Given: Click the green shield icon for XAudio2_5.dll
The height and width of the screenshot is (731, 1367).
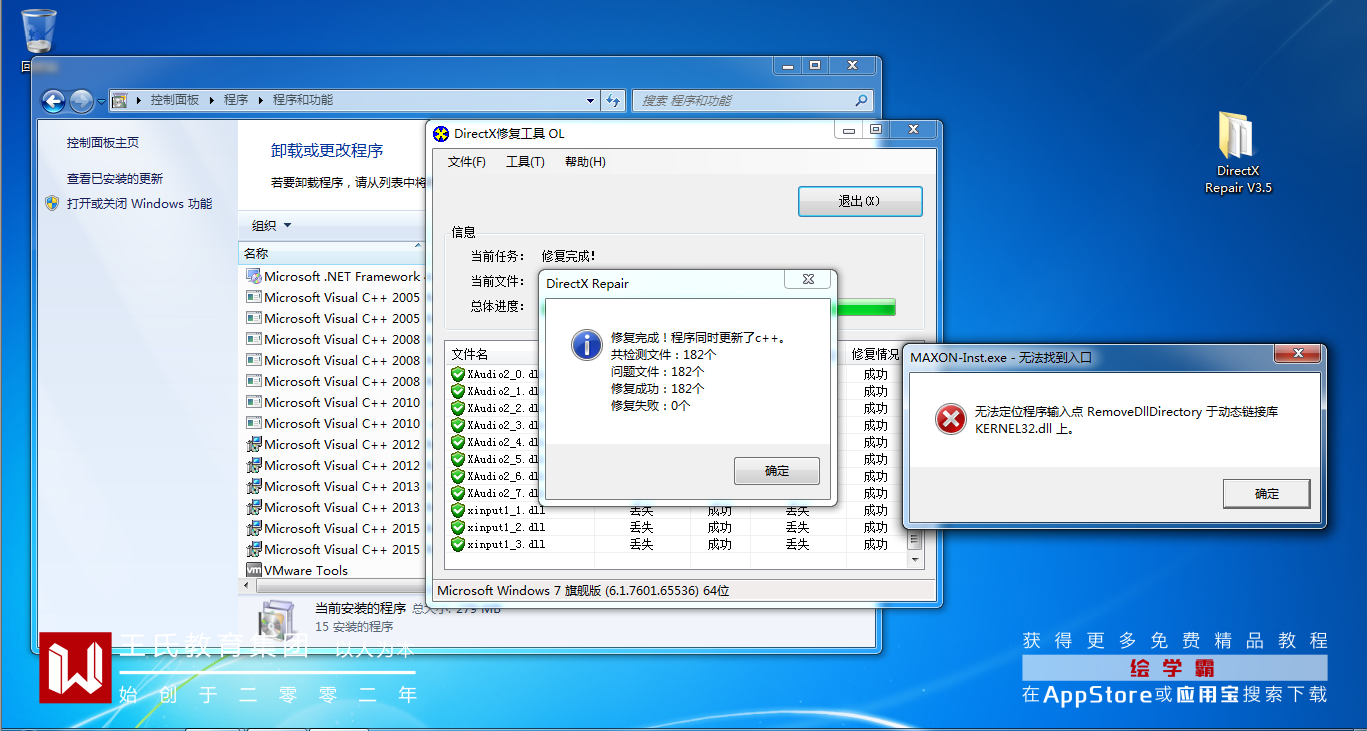Looking at the screenshot, I should [x=458, y=459].
